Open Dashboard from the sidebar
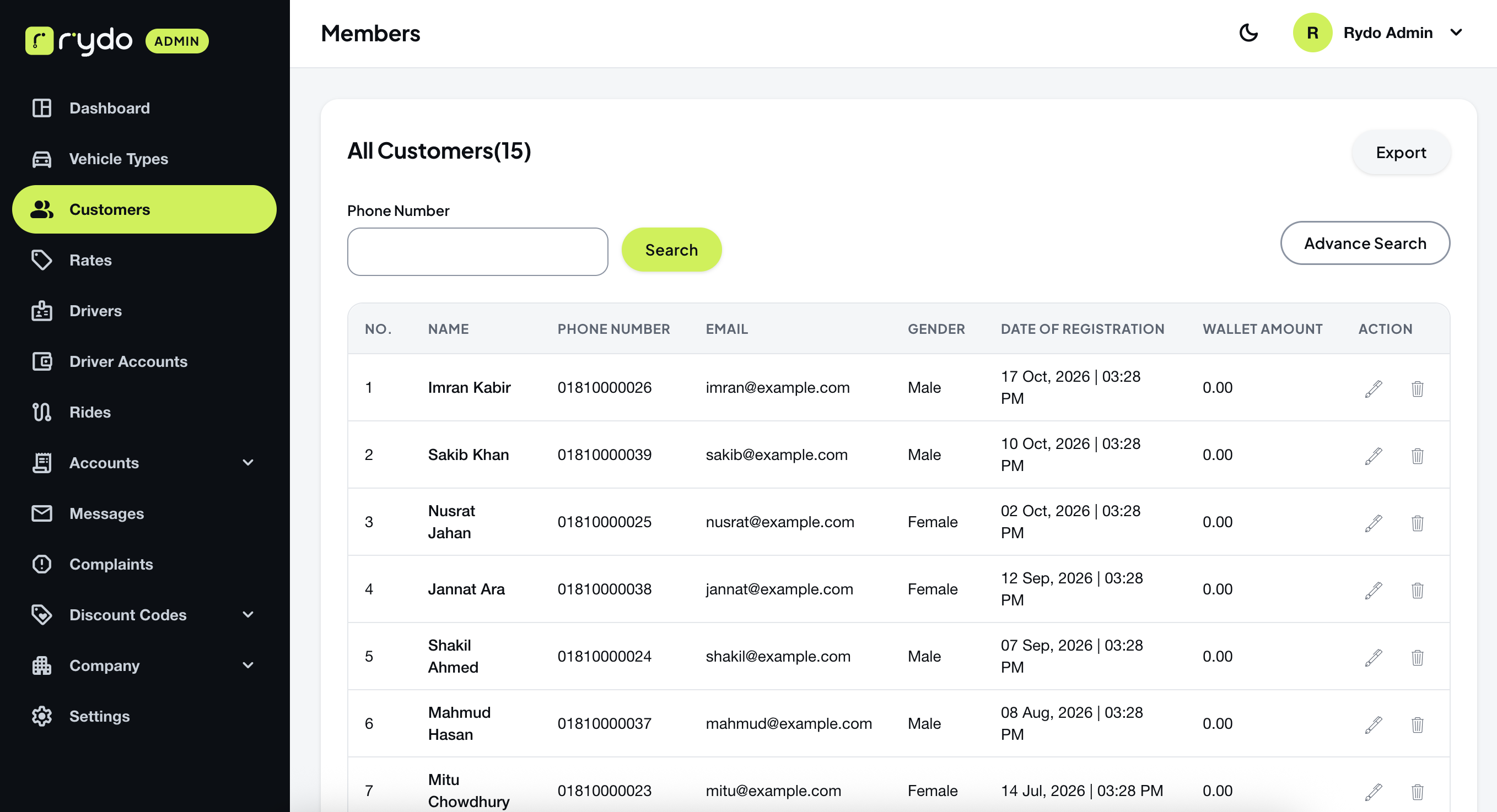1497x812 pixels. pos(144,108)
